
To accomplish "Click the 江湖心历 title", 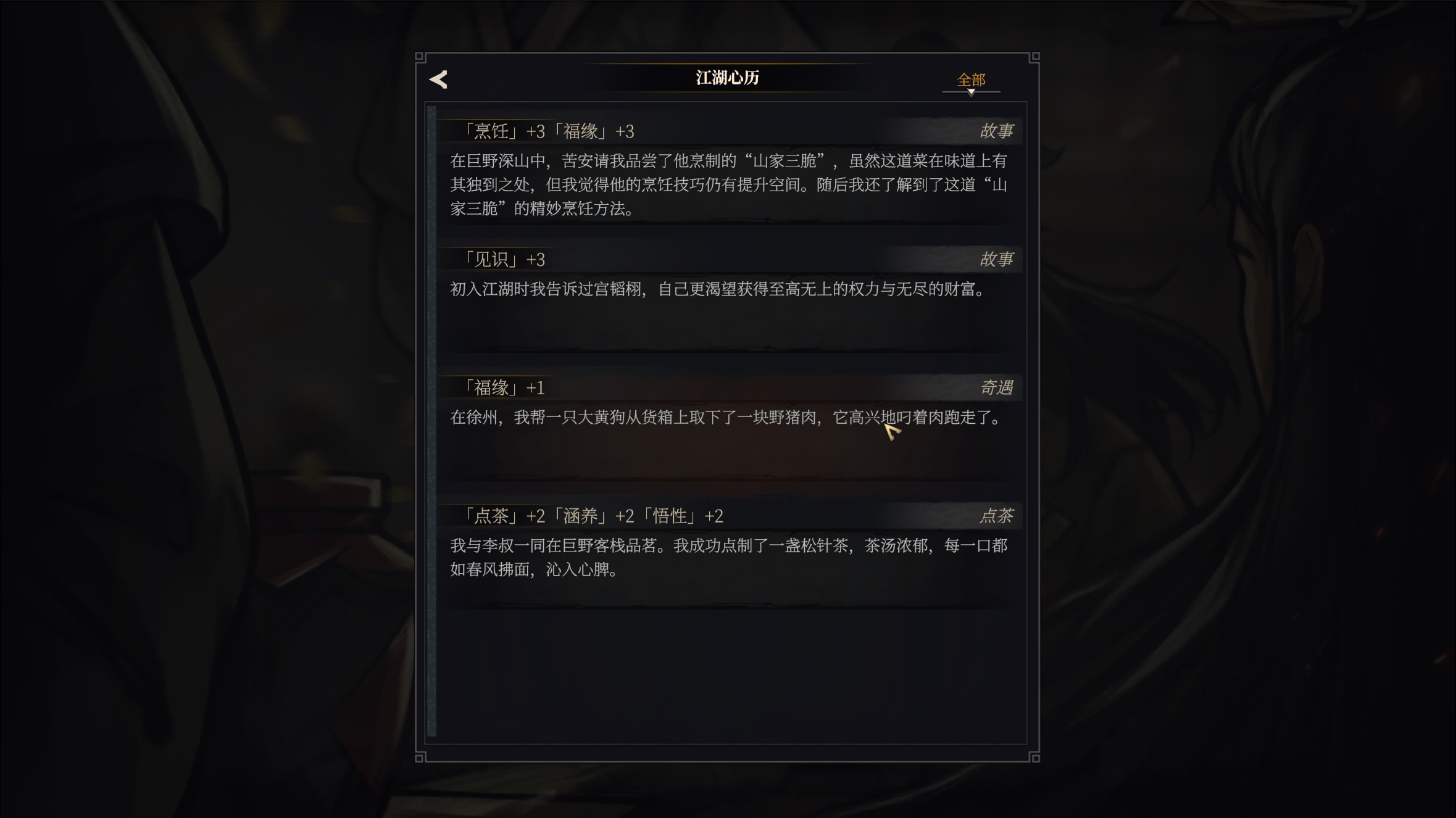I will tap(728, 78).
